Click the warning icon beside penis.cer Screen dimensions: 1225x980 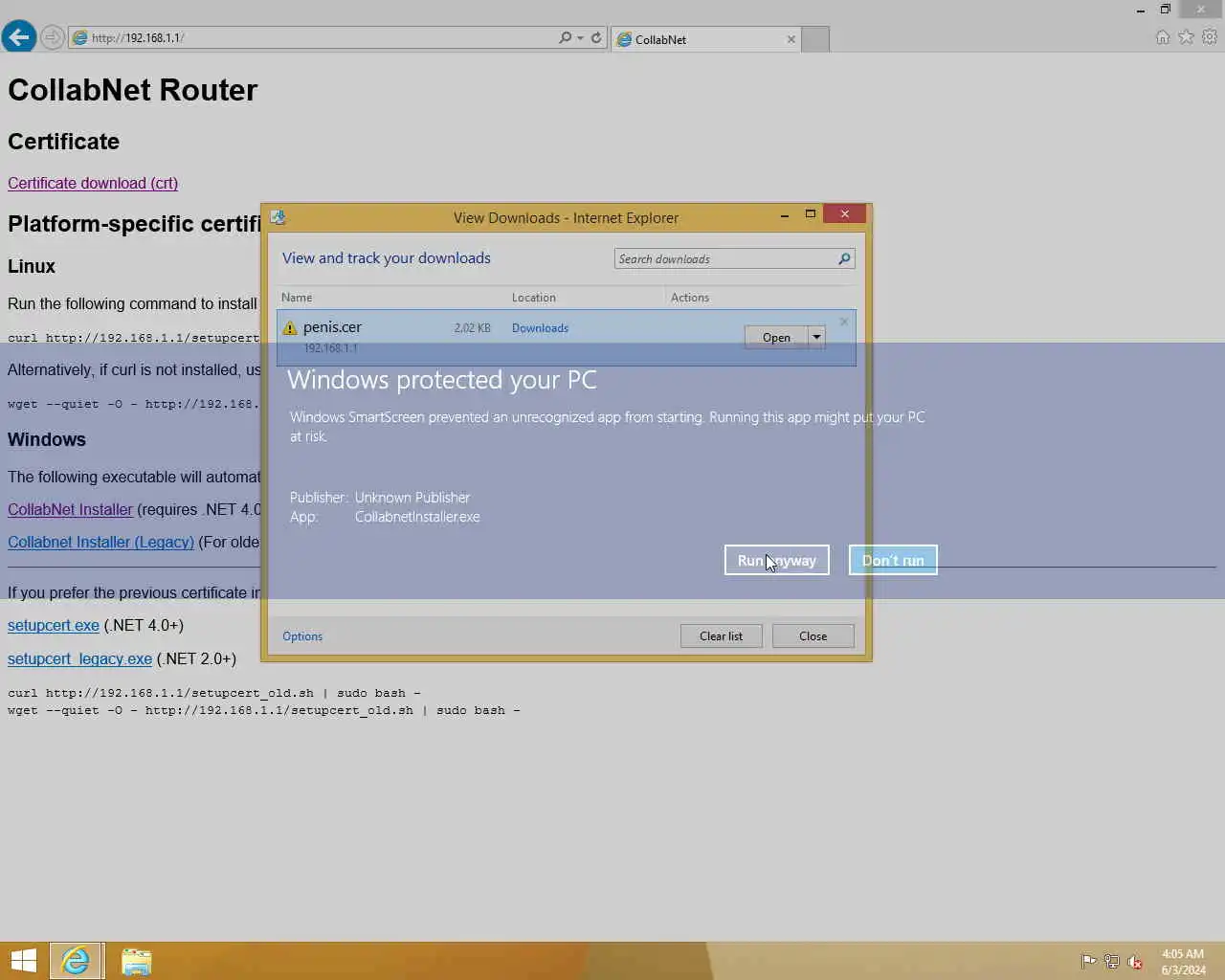point(290,327)
